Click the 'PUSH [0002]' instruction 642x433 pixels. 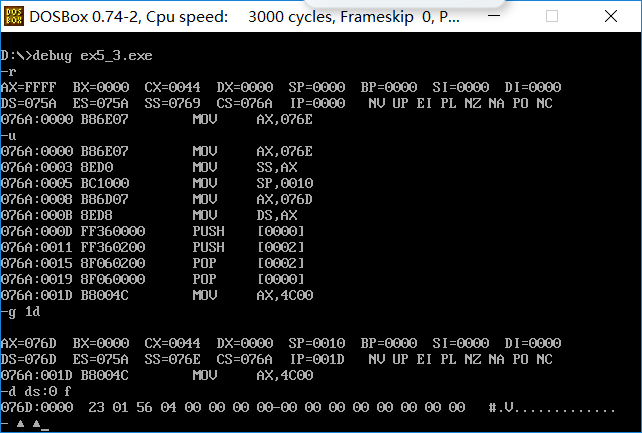click(249, 247)
